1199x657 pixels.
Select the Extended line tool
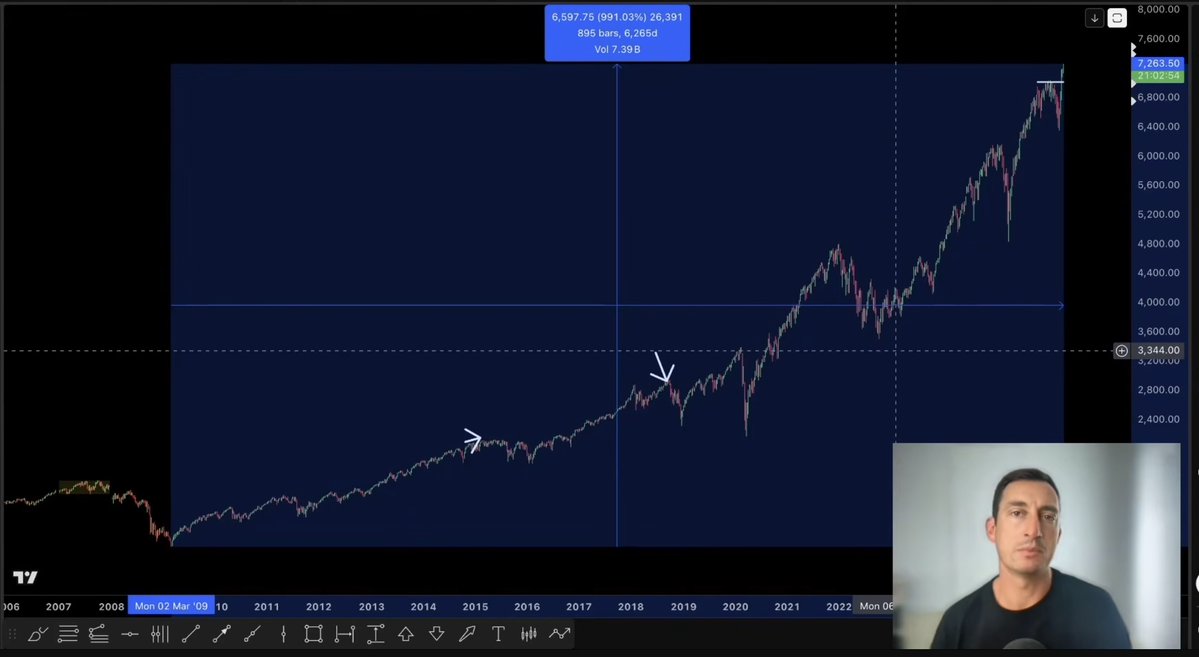[x=252, y=634]
